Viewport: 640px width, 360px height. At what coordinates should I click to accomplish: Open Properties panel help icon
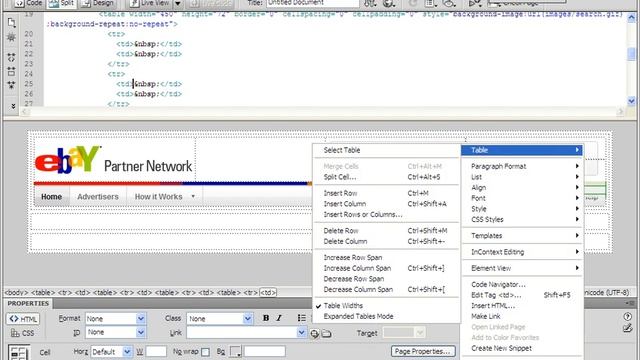628,316
